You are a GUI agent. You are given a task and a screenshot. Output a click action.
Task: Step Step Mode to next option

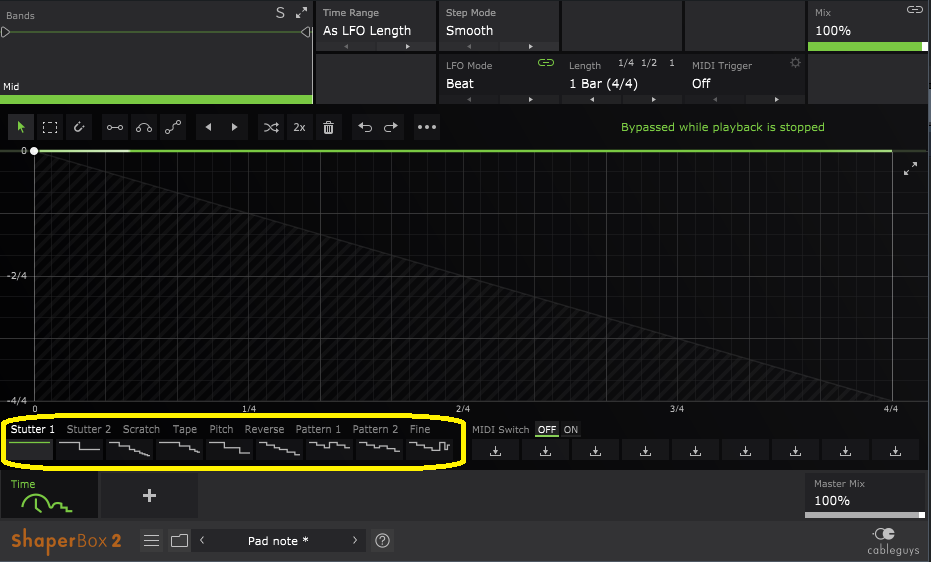click(530, 46)
